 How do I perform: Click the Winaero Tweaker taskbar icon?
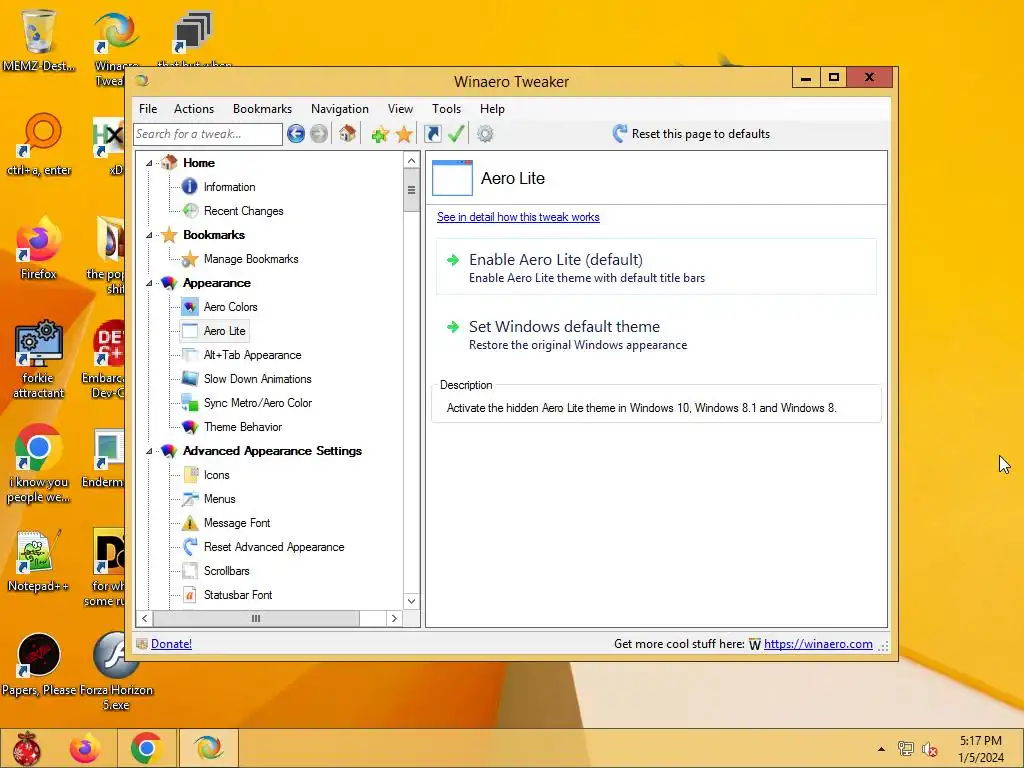(x=208, y=748)
